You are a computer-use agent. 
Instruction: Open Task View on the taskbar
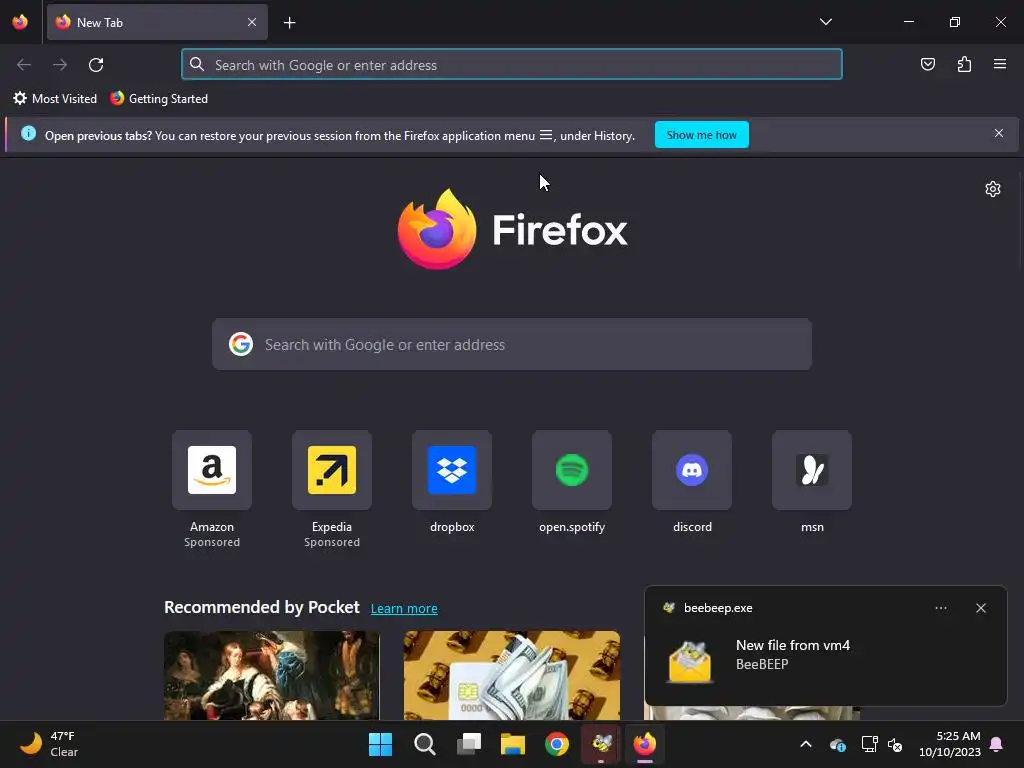tap(469, 744)
